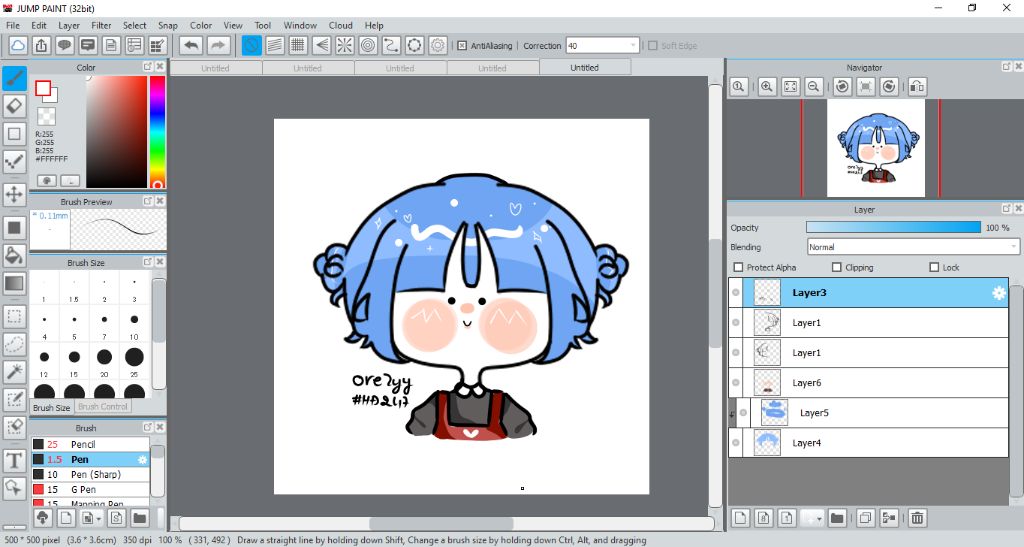Toggle visibility of Layer5
Image resolution: width=1024 pixels, height=547 pixels.
tap(744, 413)
